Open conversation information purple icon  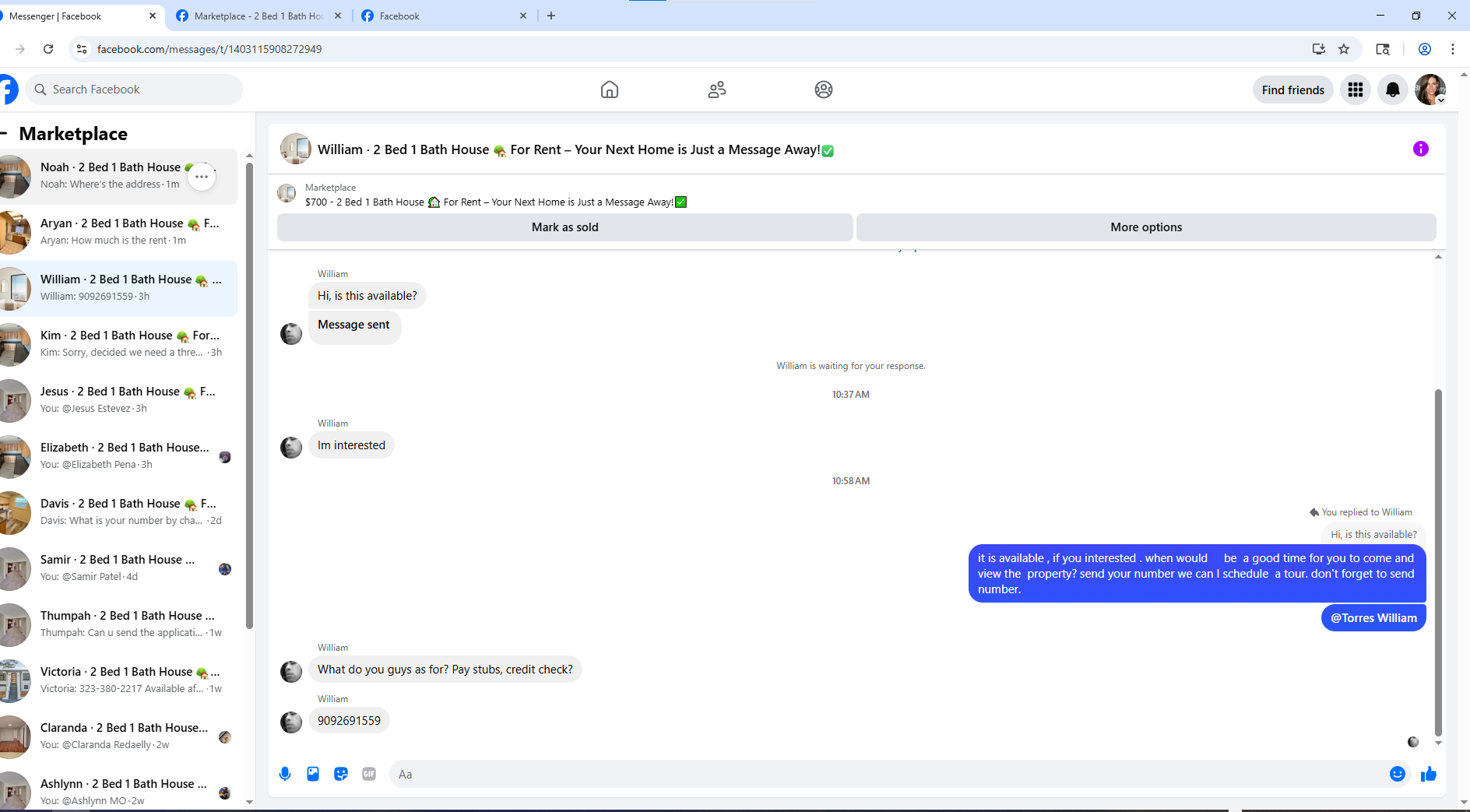[x=1421, y=149]
